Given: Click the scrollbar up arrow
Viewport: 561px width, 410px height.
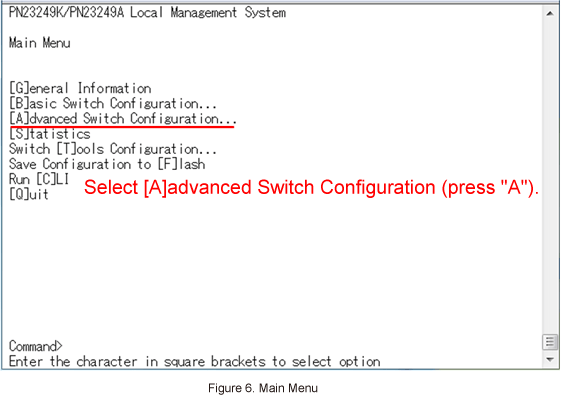Looking at the screenshot, I should coord(550,14).
